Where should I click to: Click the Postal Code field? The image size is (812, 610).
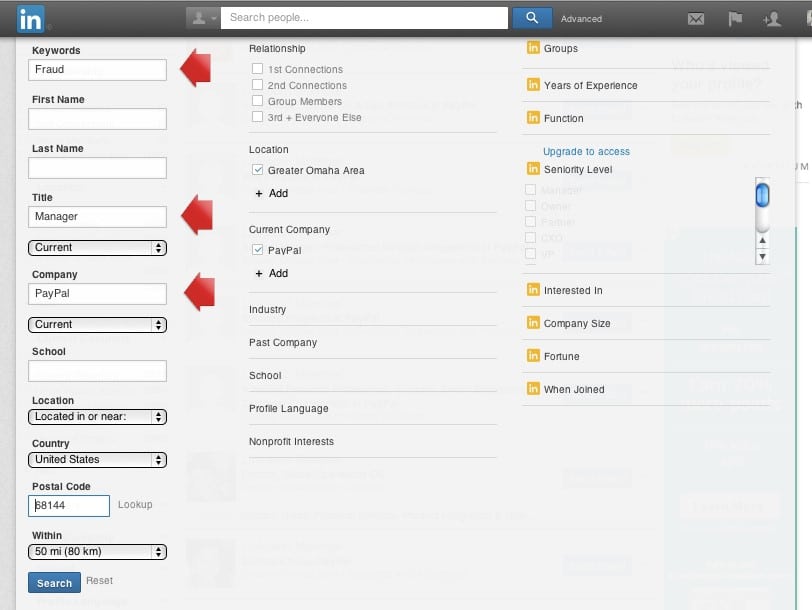click(69, 506)
